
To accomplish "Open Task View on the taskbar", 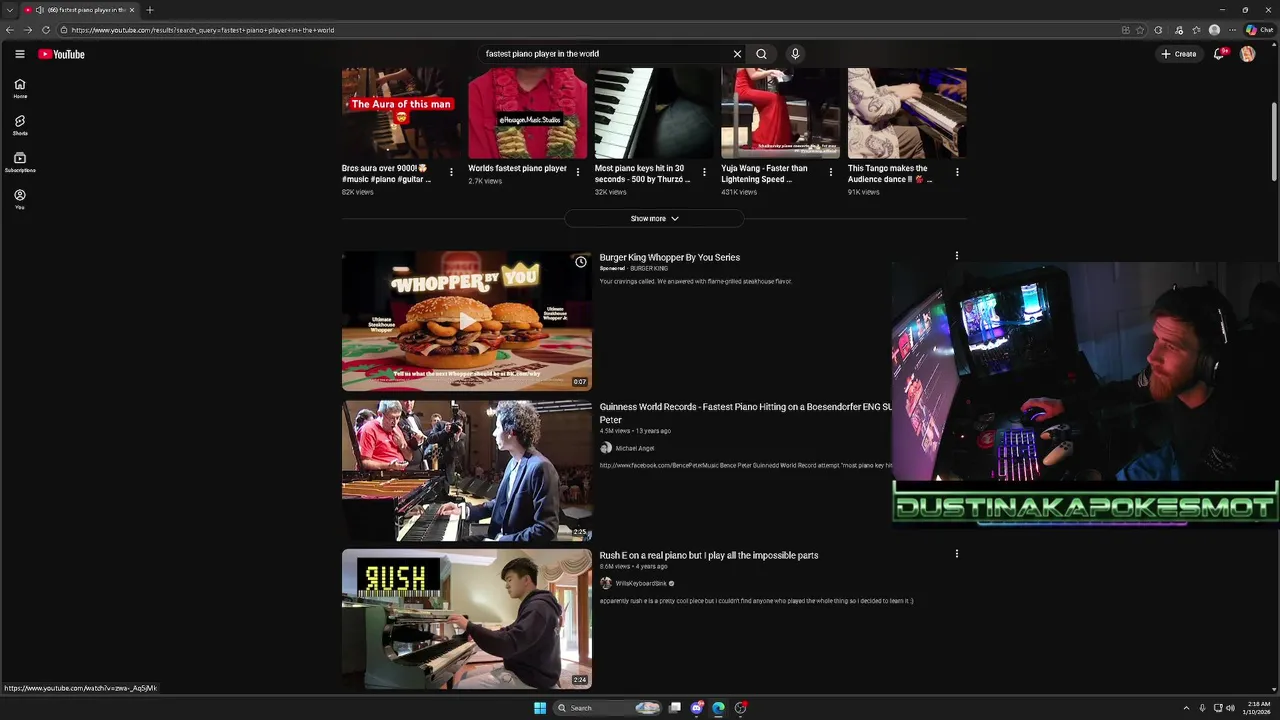I will coord(675,708).
